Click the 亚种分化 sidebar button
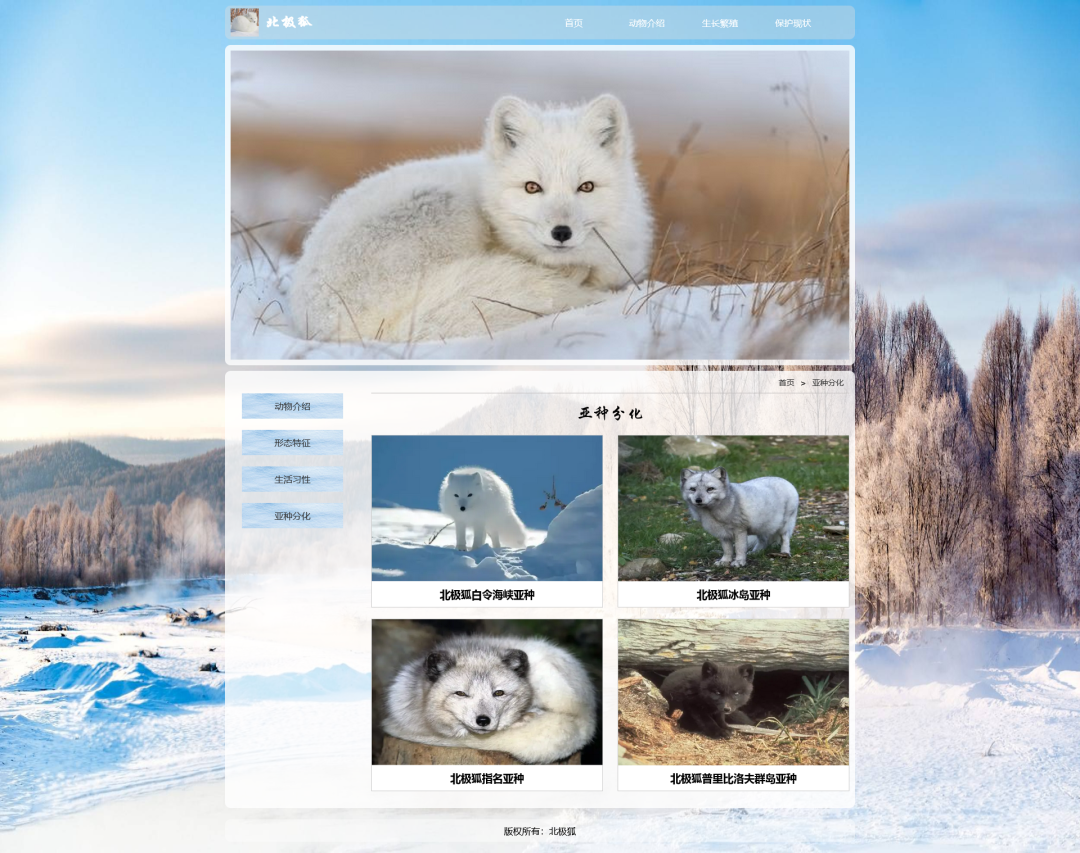 [x=292, y=516]
